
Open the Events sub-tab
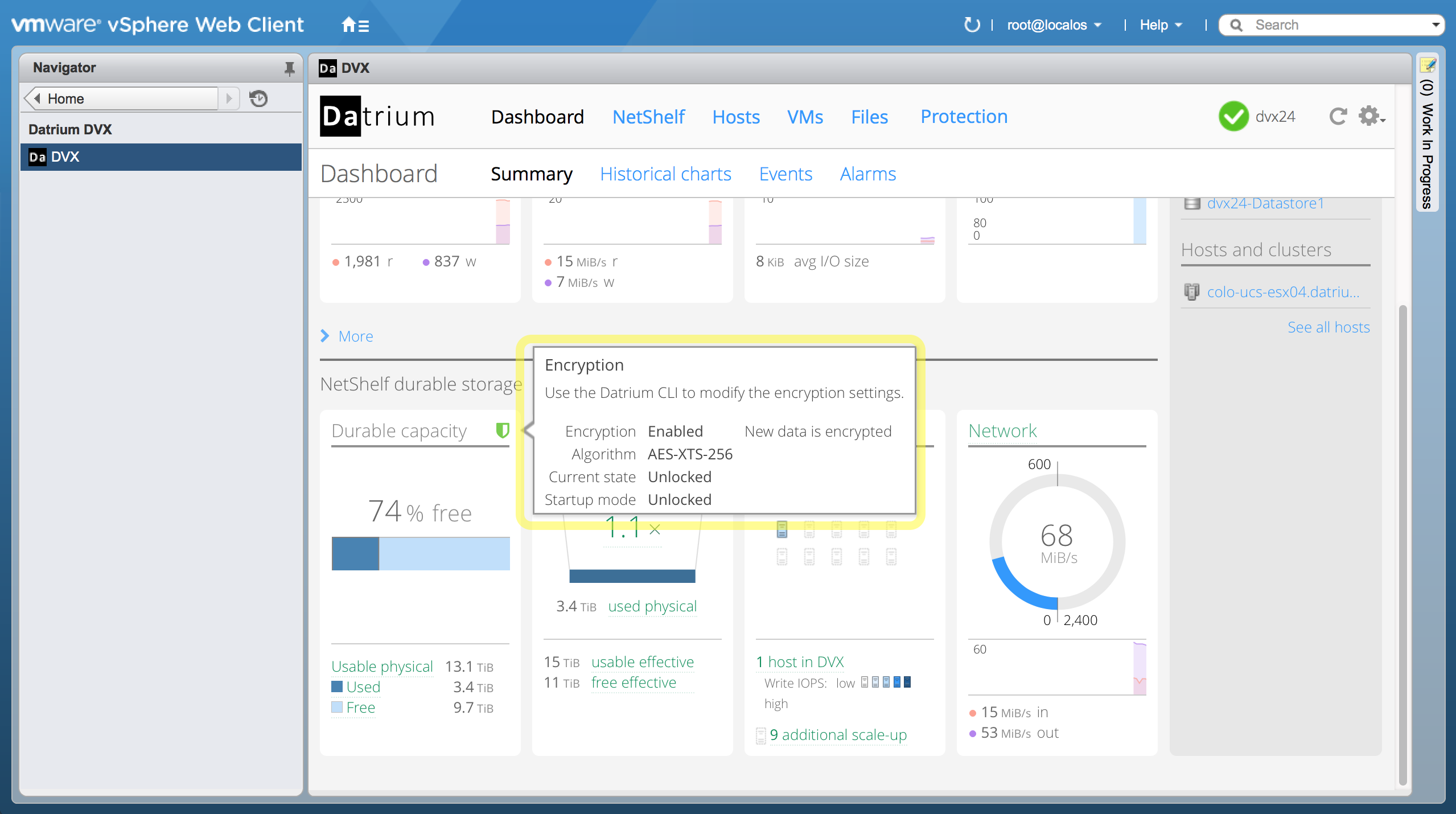[785, 174]
